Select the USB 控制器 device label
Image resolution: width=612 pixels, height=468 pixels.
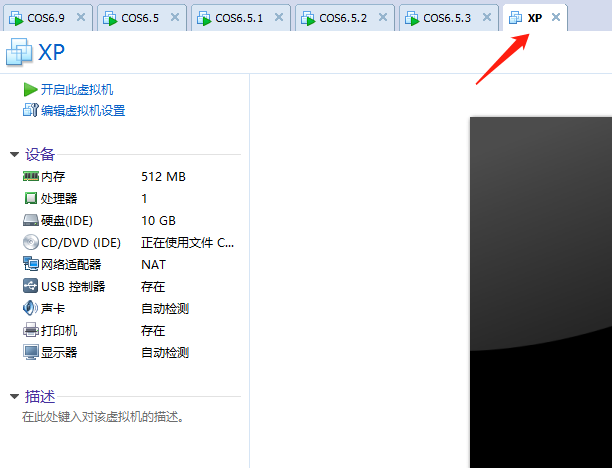click(x=73, y=286)
